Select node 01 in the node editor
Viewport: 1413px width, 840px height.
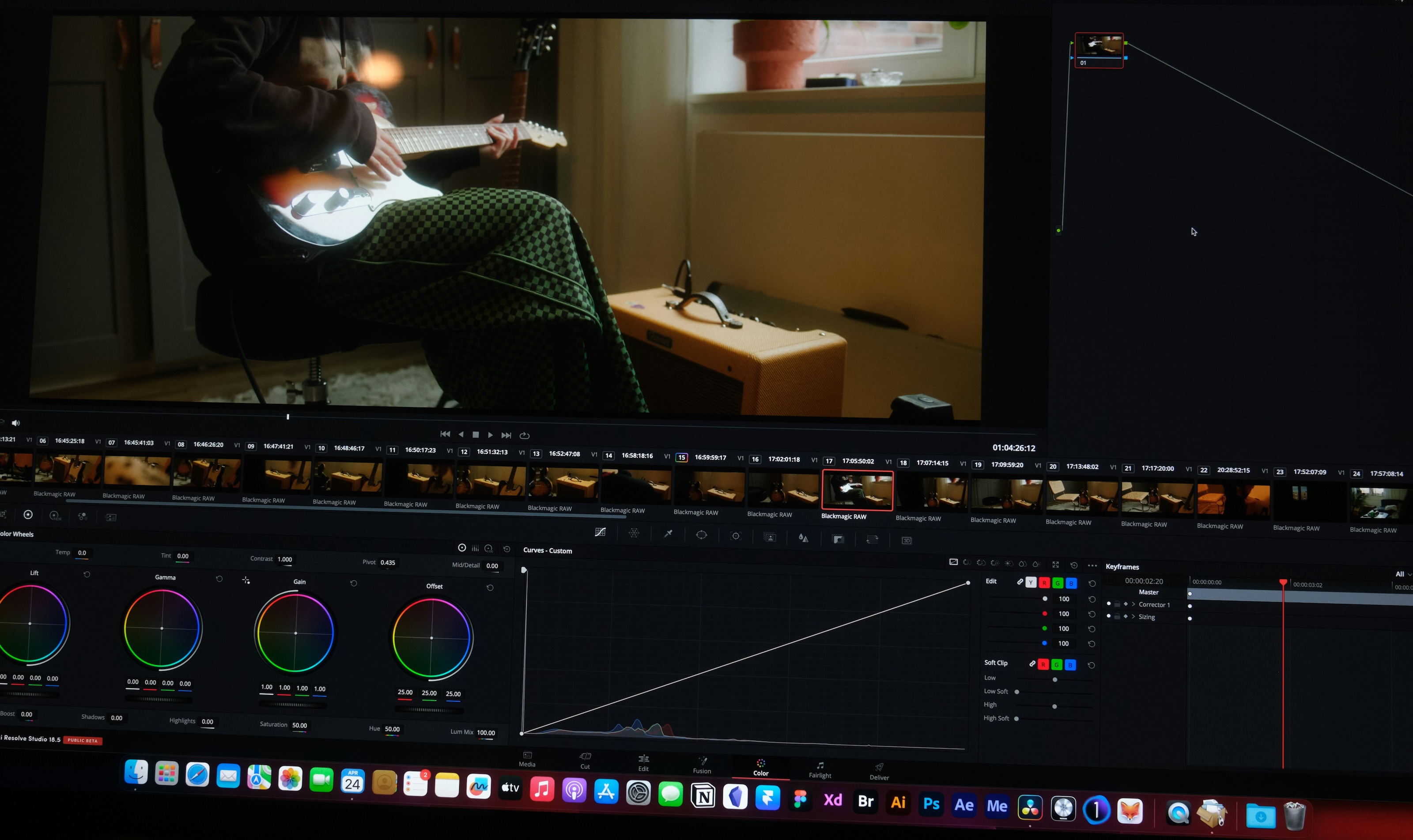coord(1099,50)
